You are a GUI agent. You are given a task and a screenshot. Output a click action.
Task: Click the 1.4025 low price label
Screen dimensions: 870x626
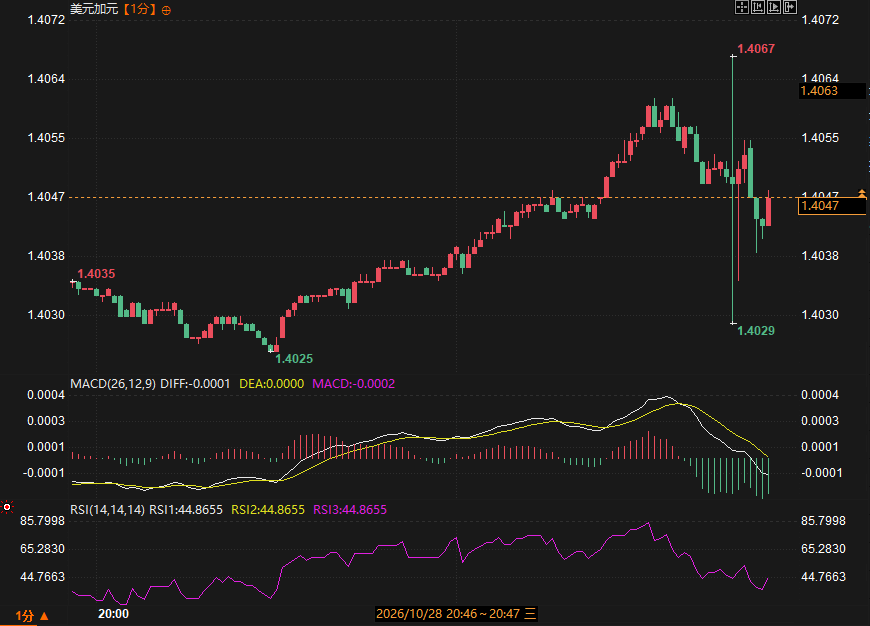[294, 359]
